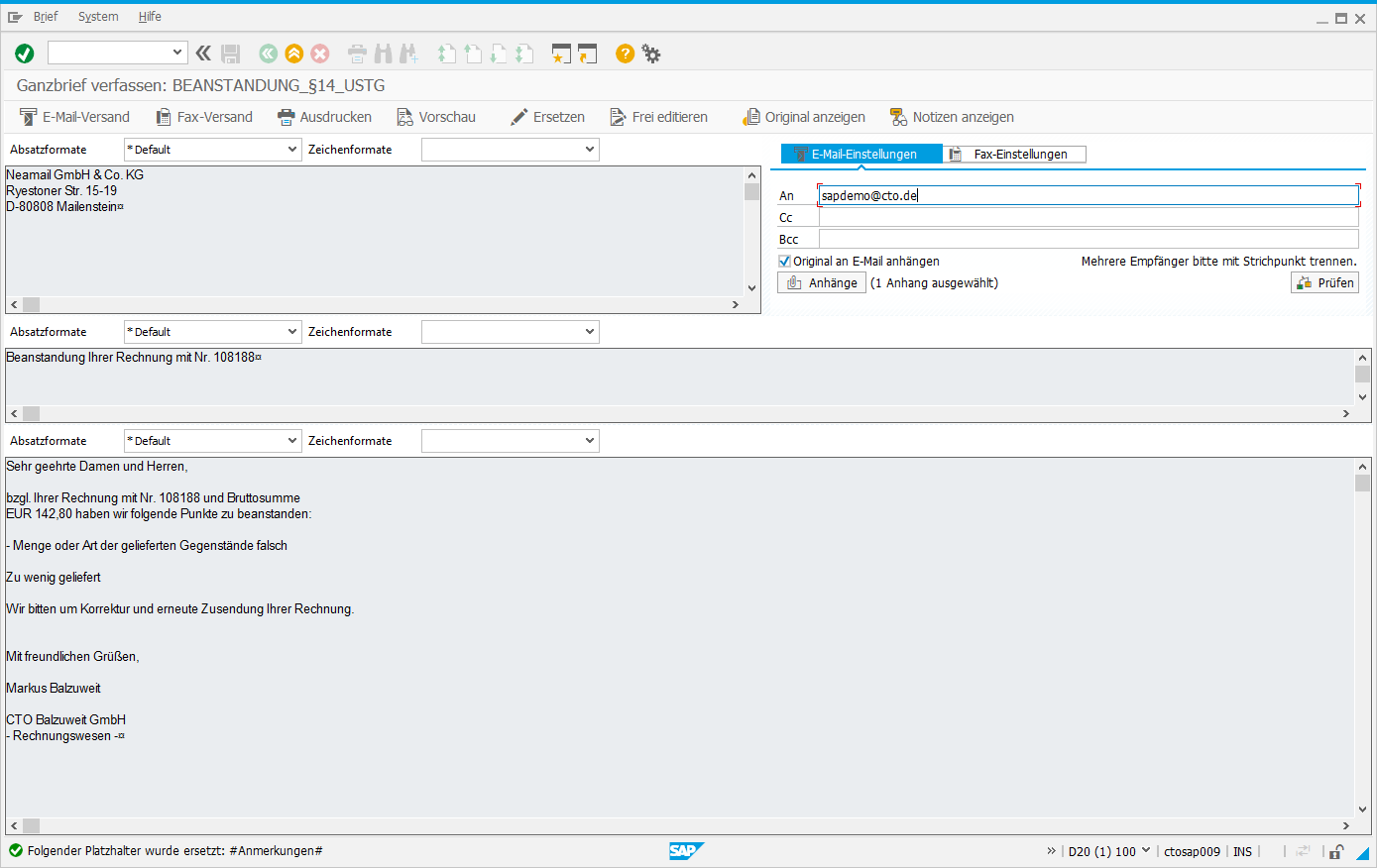
Task: Click the customize layout gear icon
Action: click(651, 54)
